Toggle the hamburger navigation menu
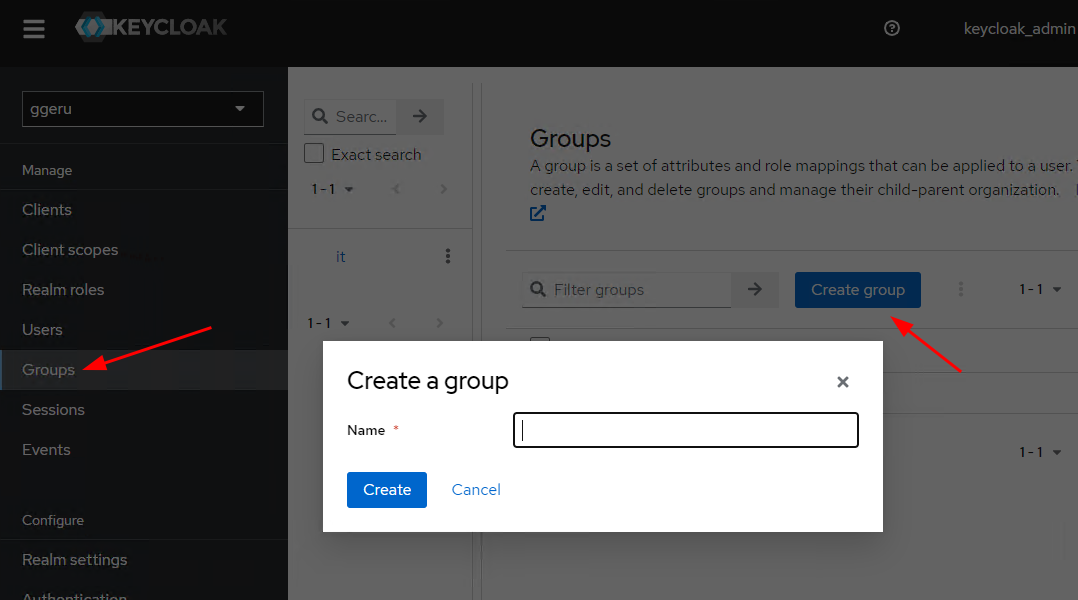 pyautogui.click(x=34, y=29)
